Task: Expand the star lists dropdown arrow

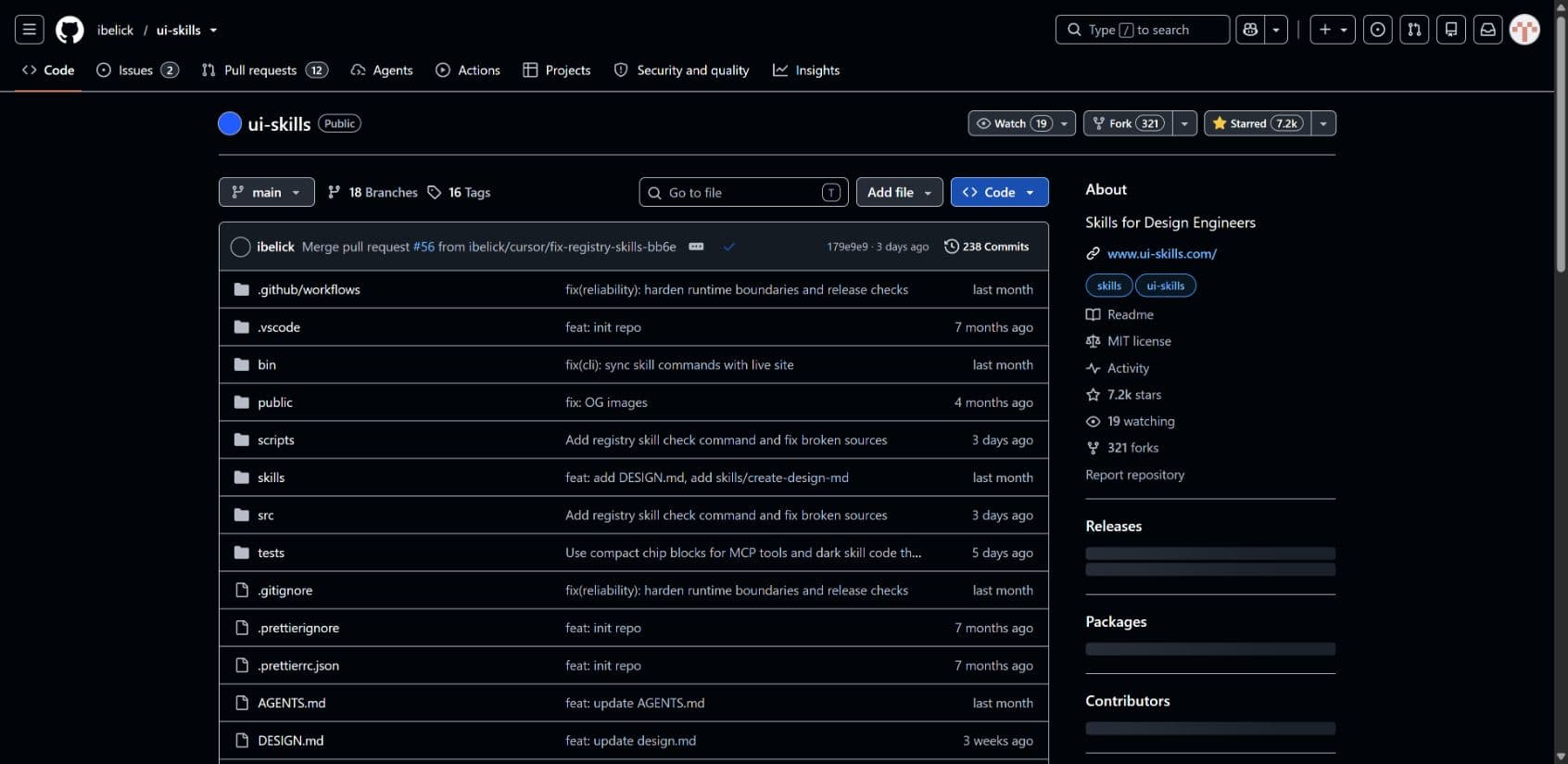Action: point(1323,123)
